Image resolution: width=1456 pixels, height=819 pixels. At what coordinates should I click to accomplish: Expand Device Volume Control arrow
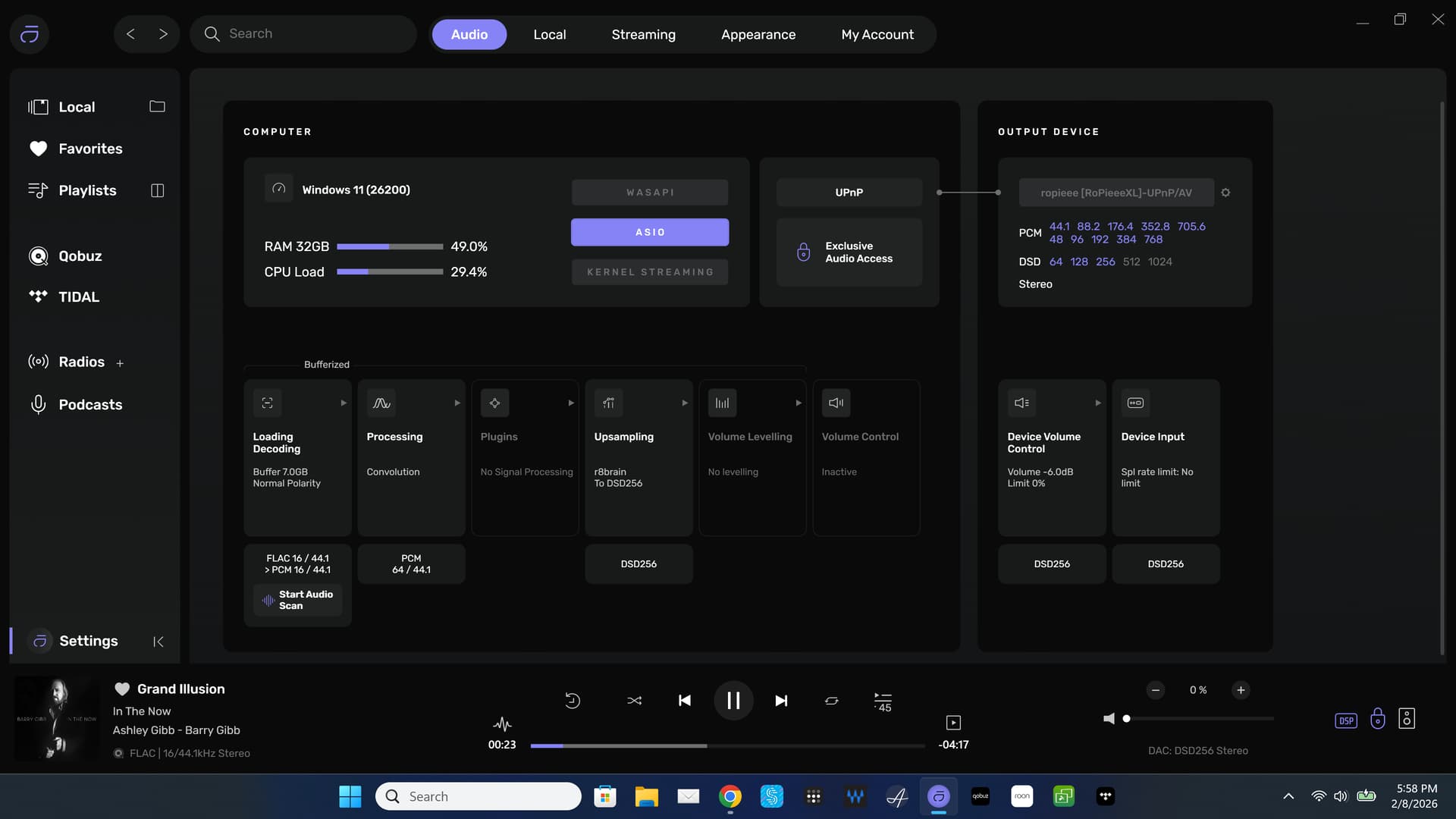point(1098,403)
